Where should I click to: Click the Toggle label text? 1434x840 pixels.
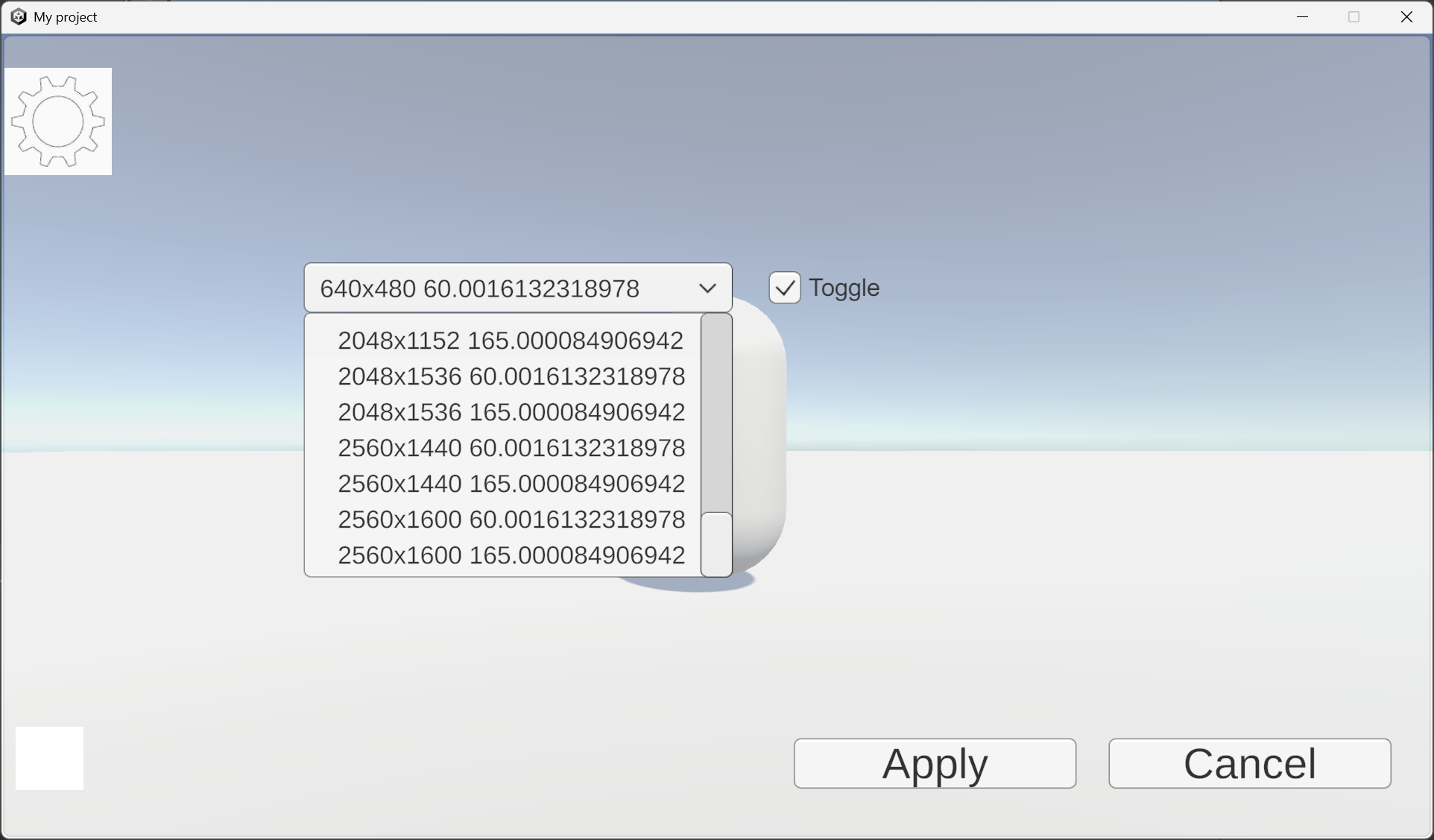(844, 288)
